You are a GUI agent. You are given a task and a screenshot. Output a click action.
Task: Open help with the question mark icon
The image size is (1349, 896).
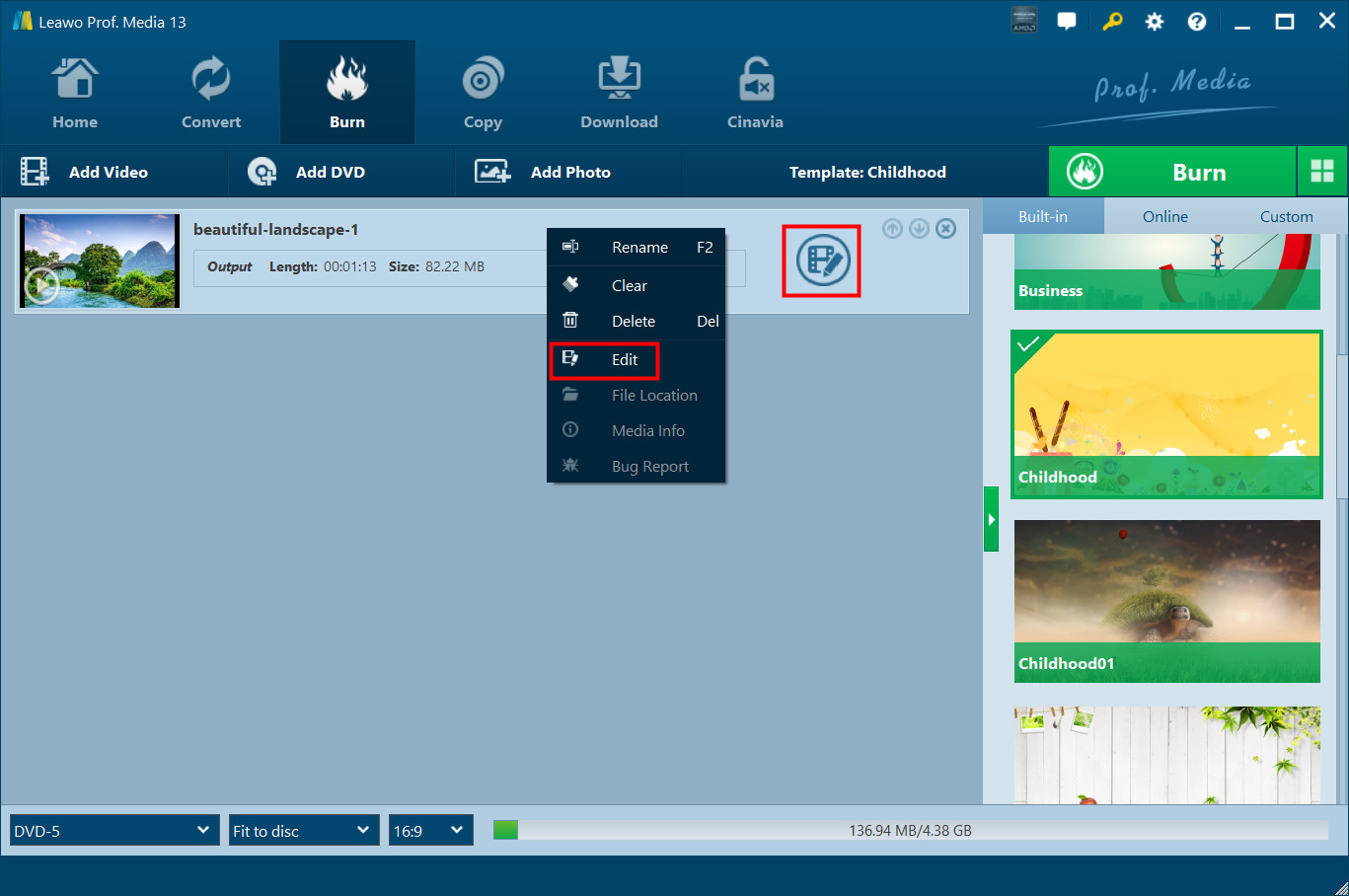coord(1197,21)
